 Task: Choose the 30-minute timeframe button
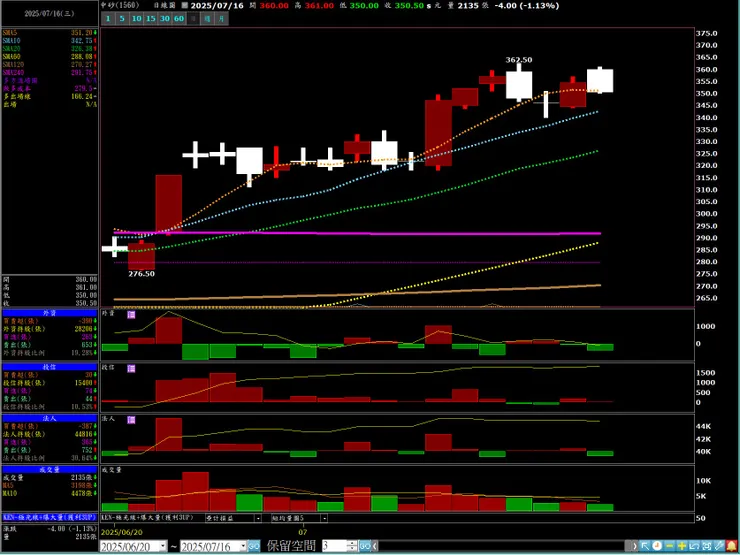(x=165, y=19)
